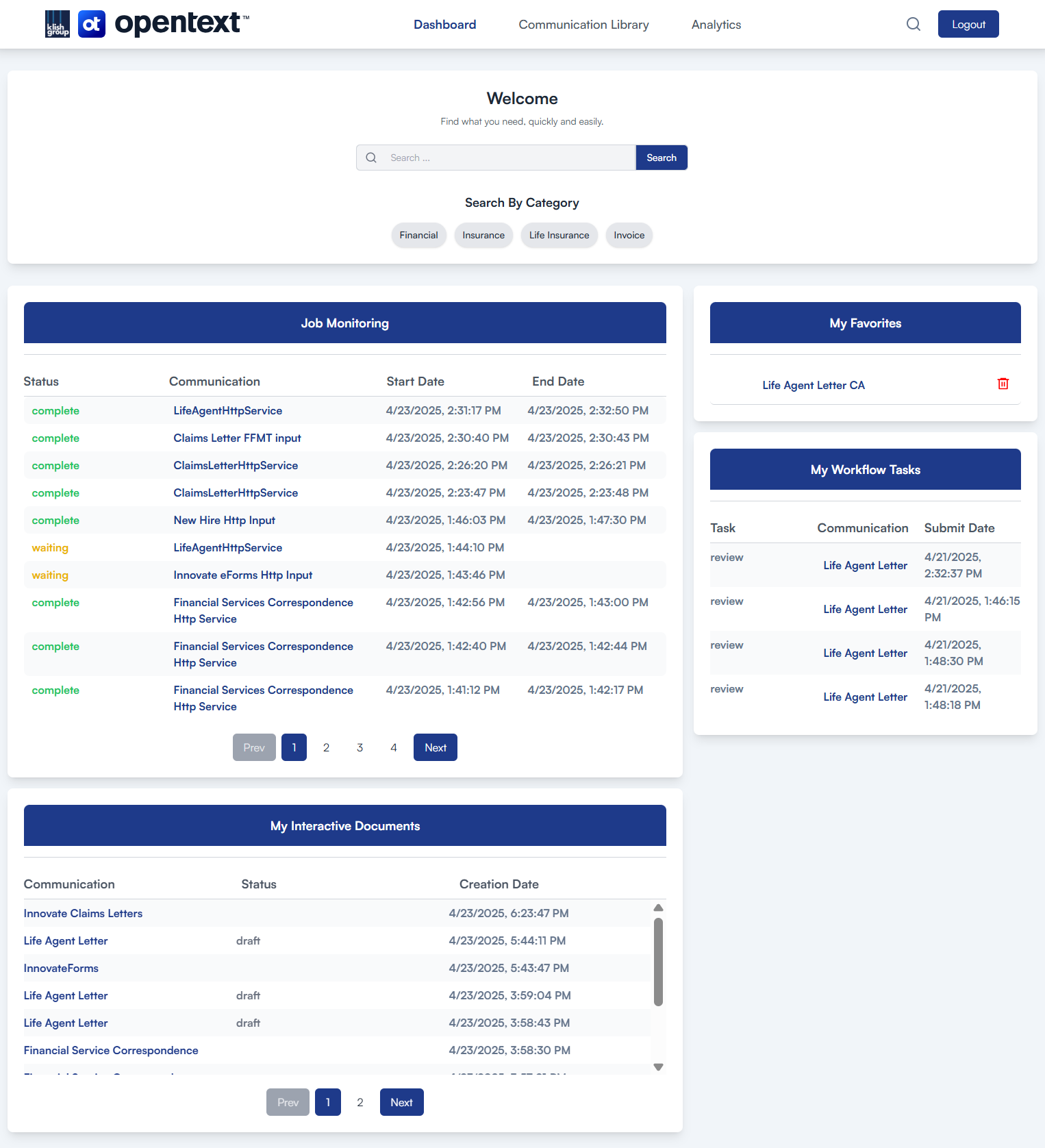Select Interactive Documents page 1 button

[x=328, y=1102]
